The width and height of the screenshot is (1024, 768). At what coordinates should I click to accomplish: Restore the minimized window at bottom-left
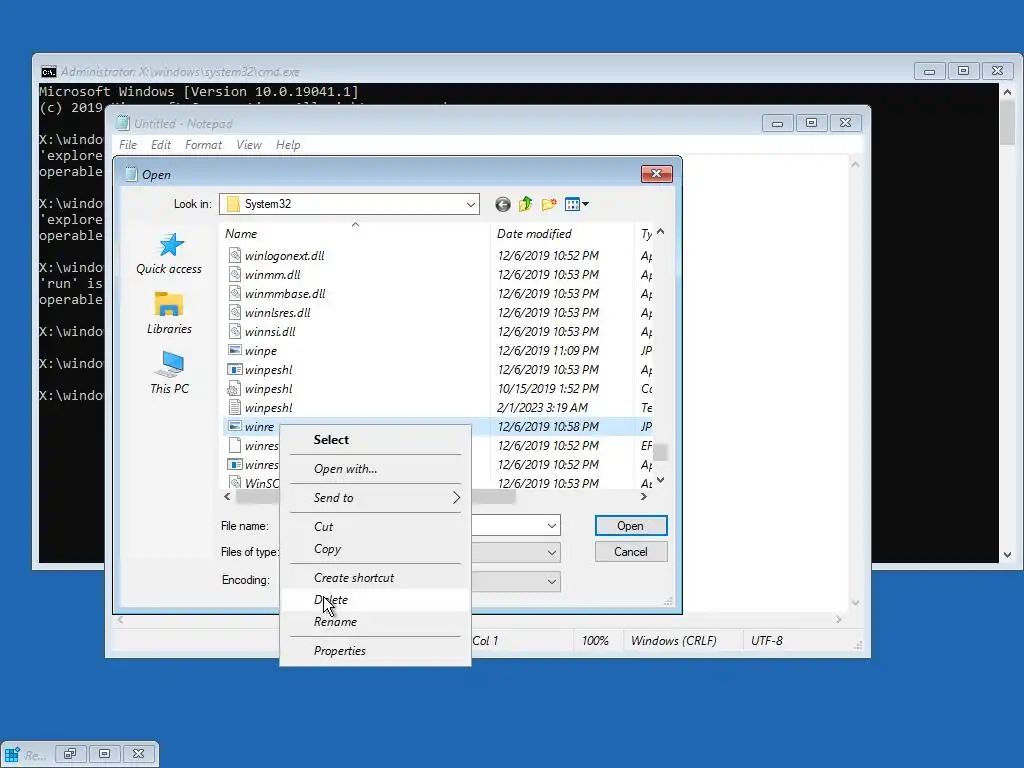pyautogui.click(x=70, y=754)
